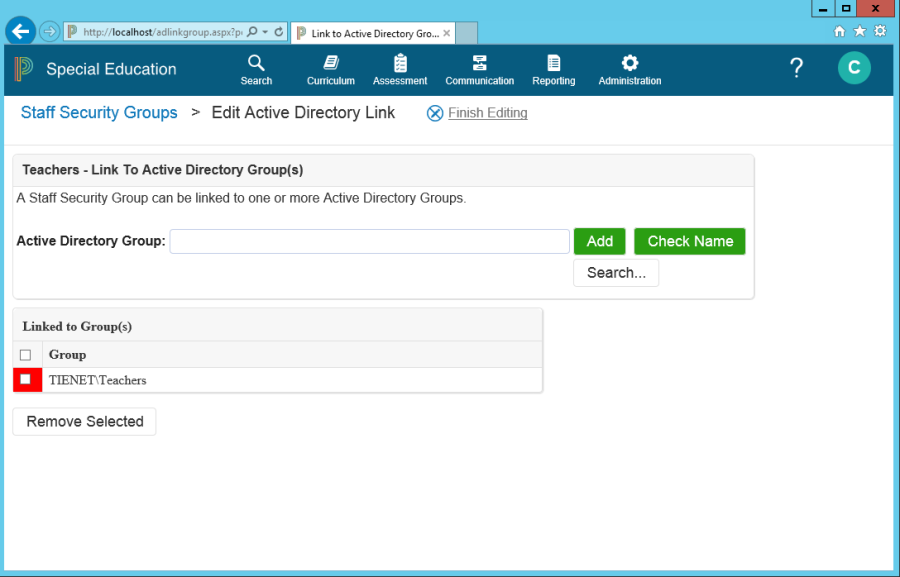Toggle the select-all Group header checkbox
Image resolution: width=900 pixels, height=577 pixels.
pyautogui.click(x=26, y=355)
